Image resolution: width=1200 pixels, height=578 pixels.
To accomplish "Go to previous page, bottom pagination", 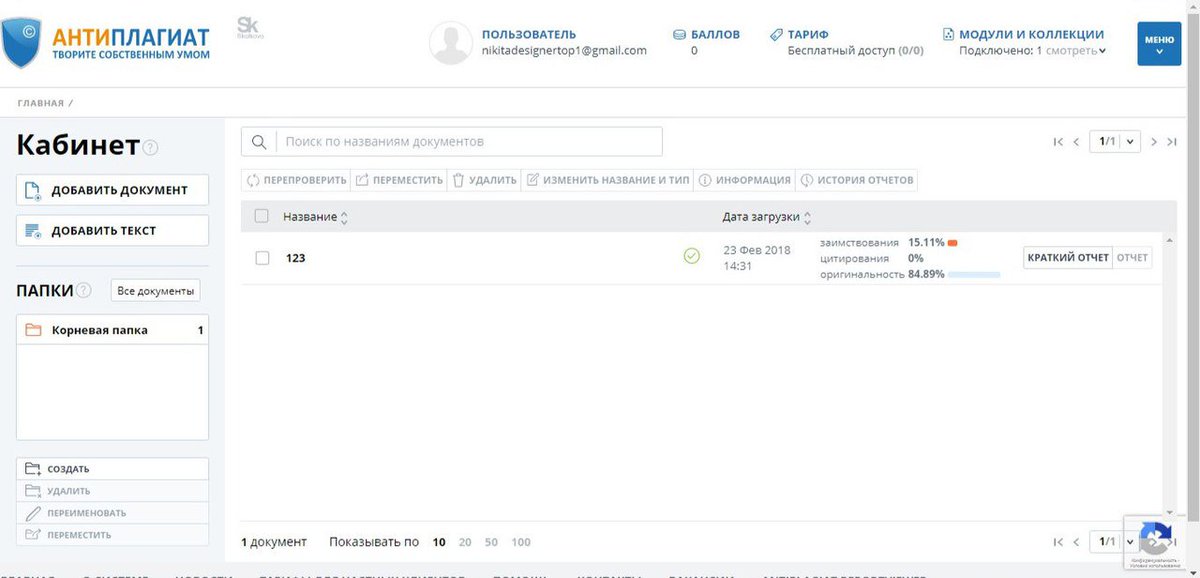I will click(x=1076, y=542).
